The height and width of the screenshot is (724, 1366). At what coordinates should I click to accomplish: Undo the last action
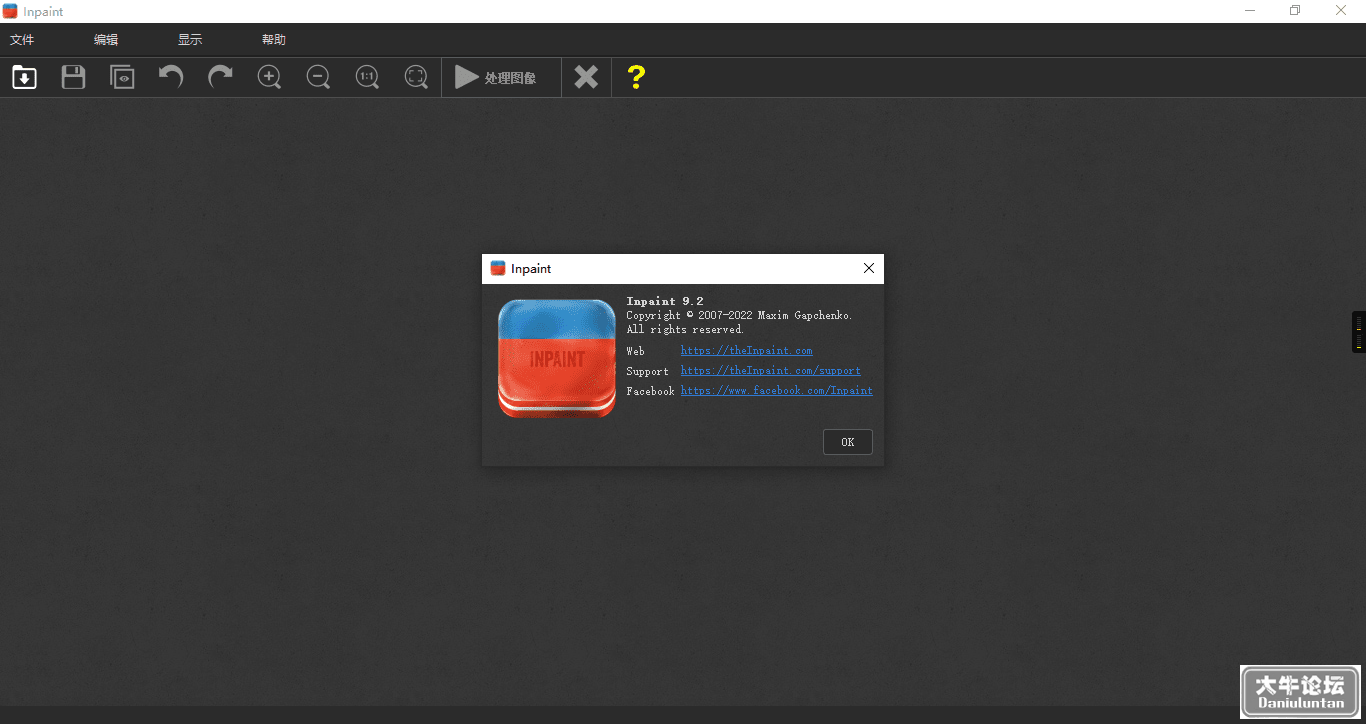tap(171, 77)
